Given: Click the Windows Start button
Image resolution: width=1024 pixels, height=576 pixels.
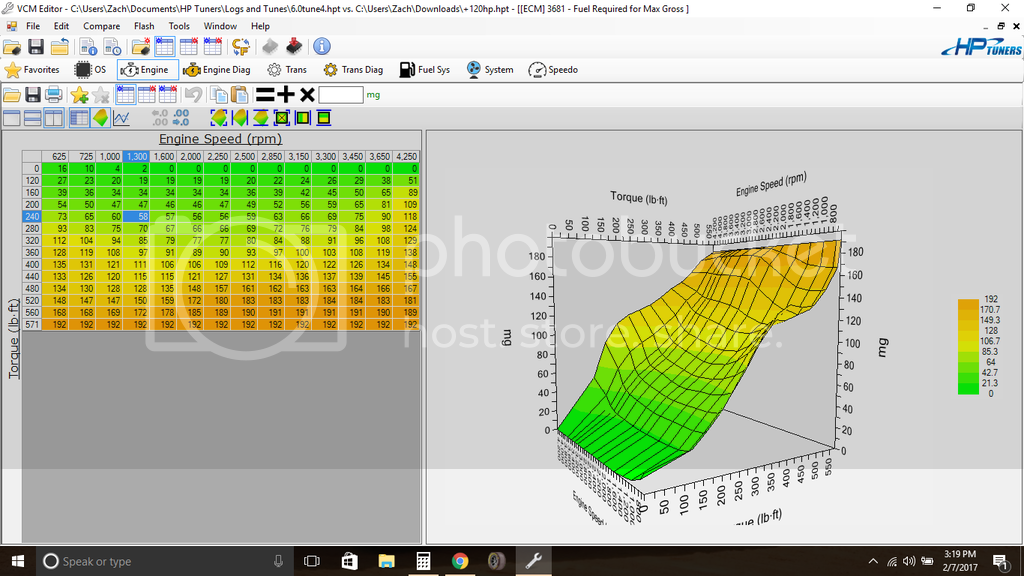Looking at the screenshot, I should pyautogui.click(x=18, y=561).
